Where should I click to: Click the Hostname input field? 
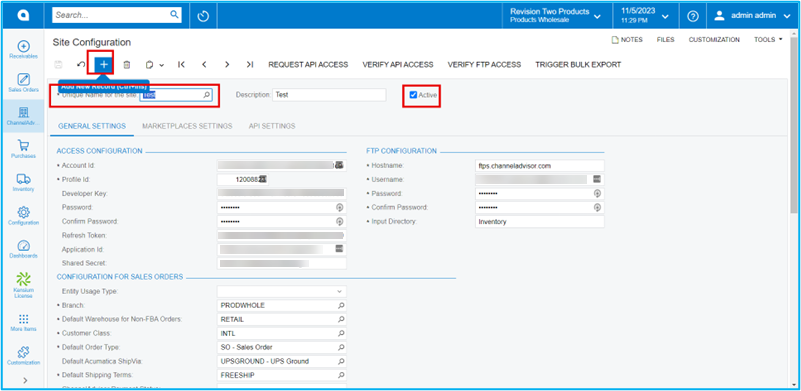tap(539, 166)
